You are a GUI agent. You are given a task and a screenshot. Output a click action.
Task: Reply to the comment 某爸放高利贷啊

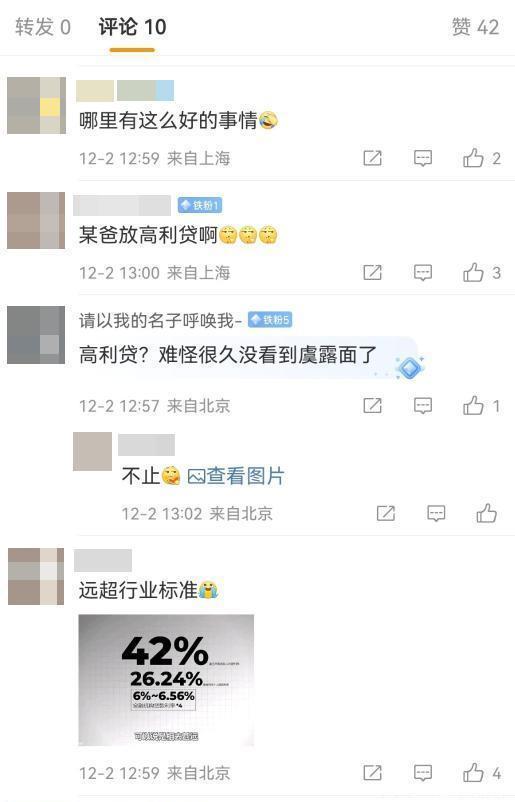(423, 273)
